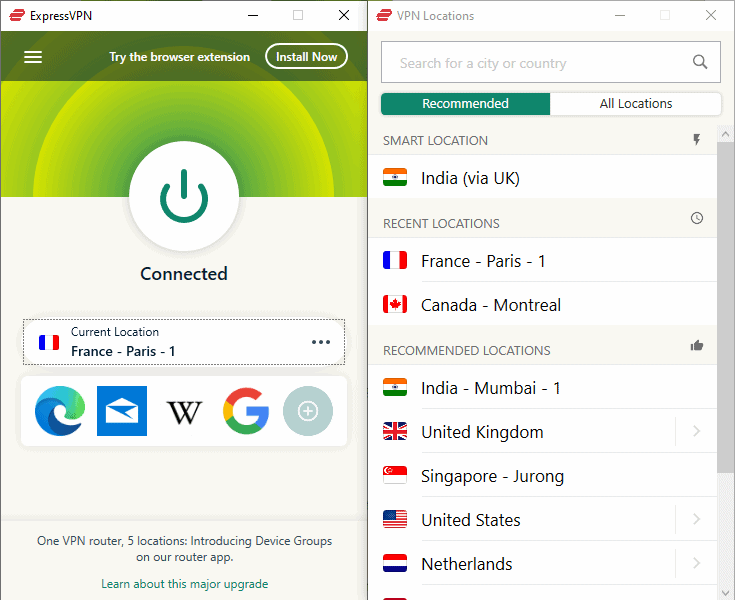Select United States location
The image size is (735, 600).
click(523, 519)
